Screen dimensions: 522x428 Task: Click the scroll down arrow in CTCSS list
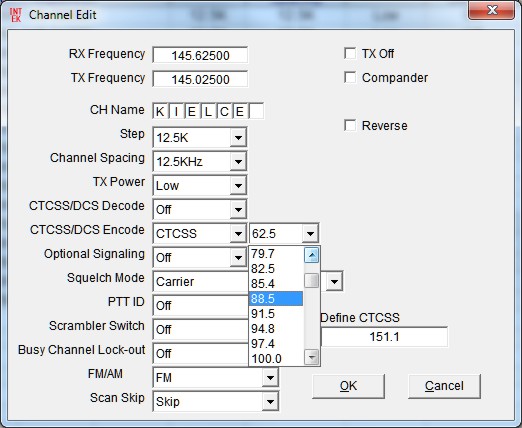312,358
